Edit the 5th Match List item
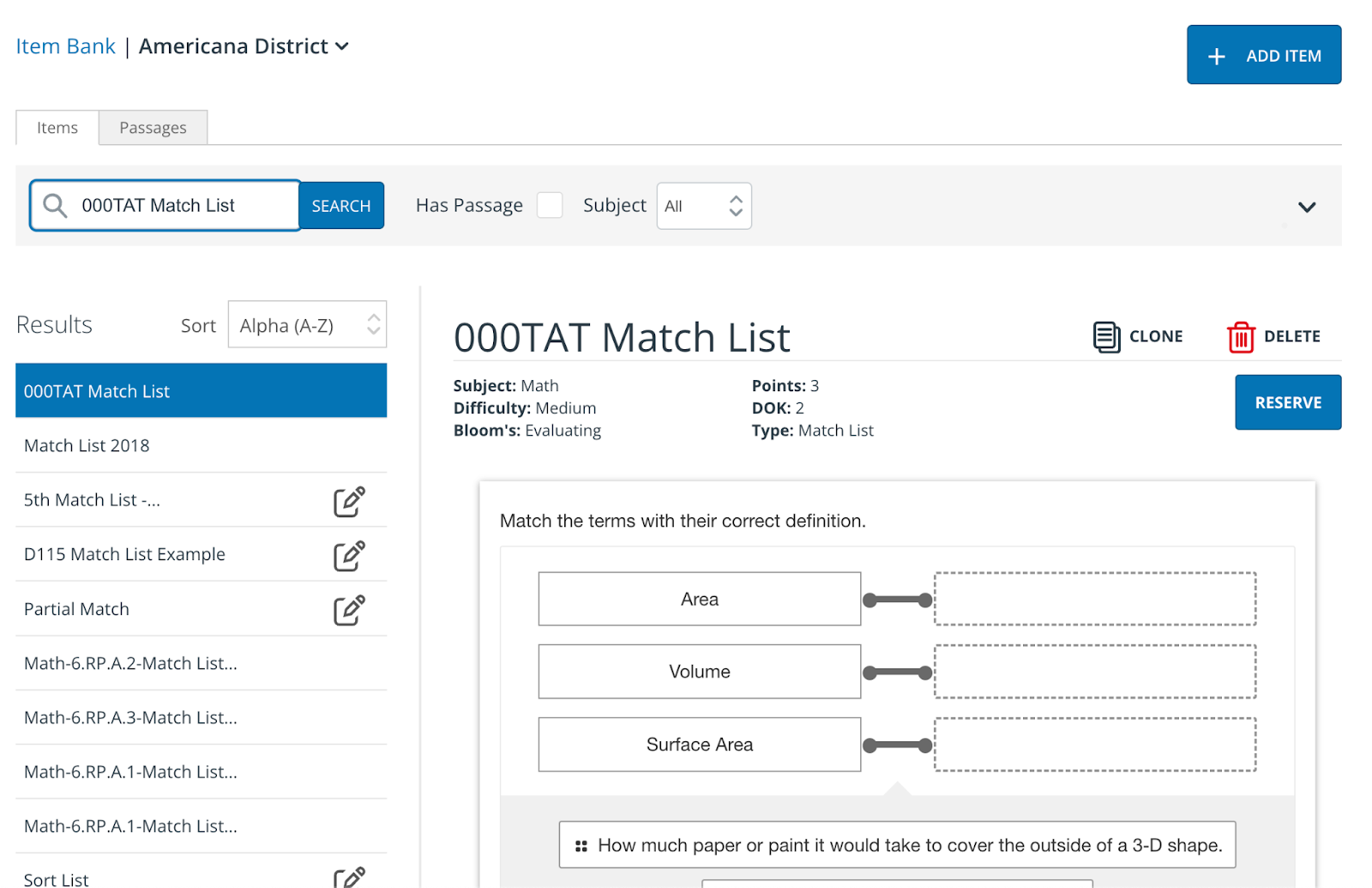This screenshot has height=888, width=1372. (x=349, y=501)
